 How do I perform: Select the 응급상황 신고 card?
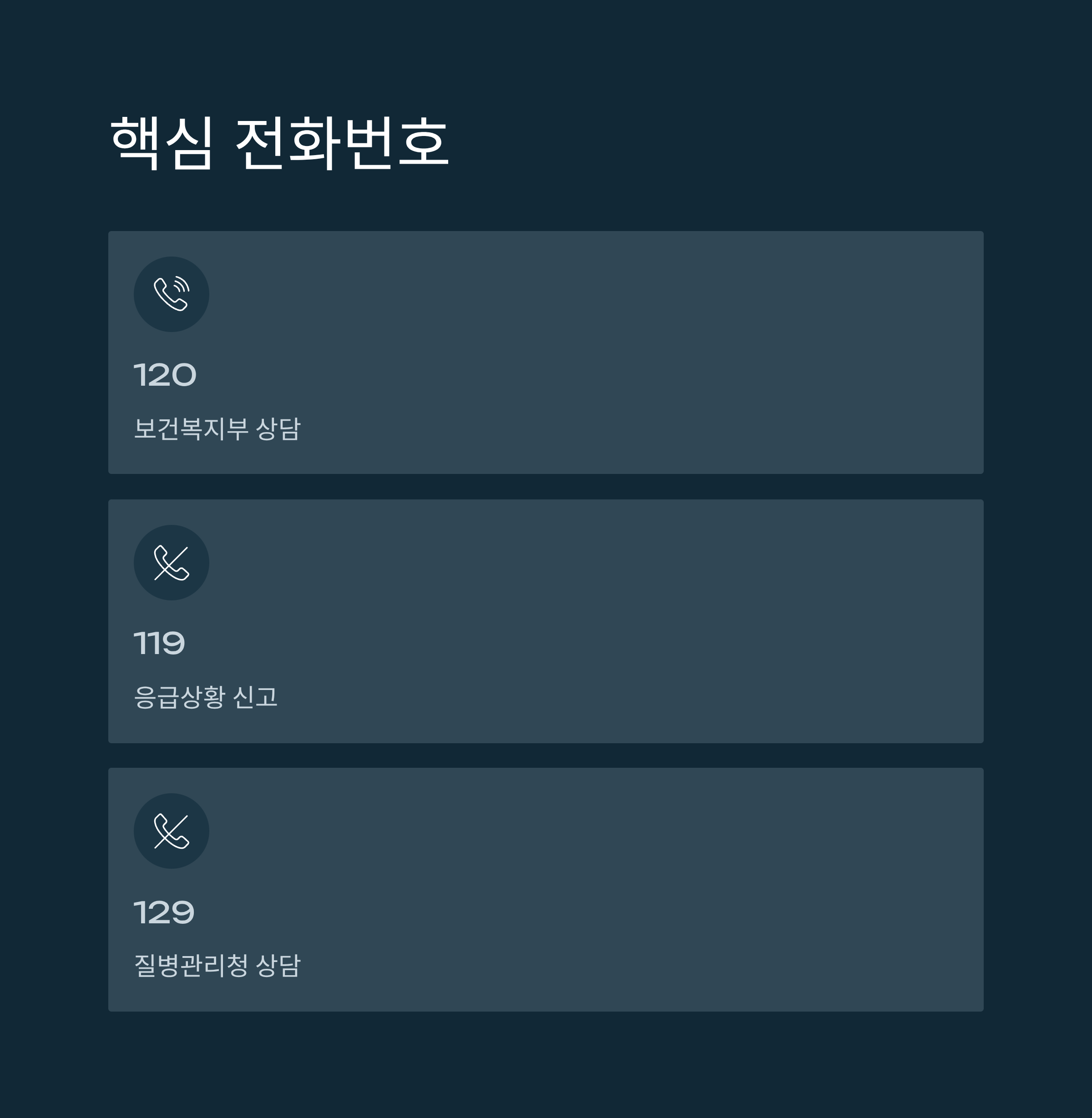coord(545,620)
